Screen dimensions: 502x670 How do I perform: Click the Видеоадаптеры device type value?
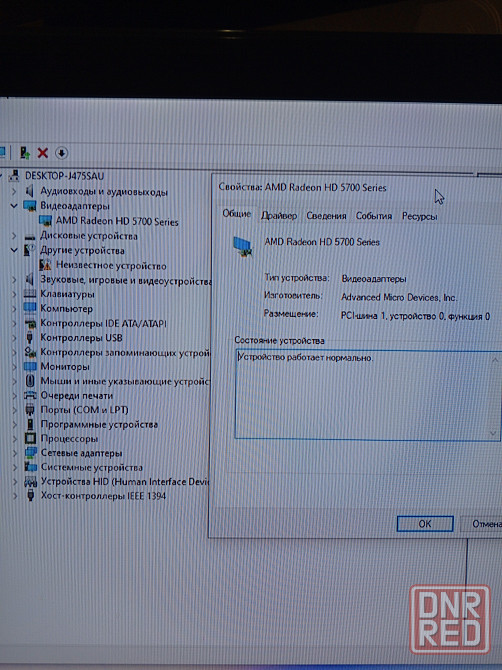[x=374, y=279]
